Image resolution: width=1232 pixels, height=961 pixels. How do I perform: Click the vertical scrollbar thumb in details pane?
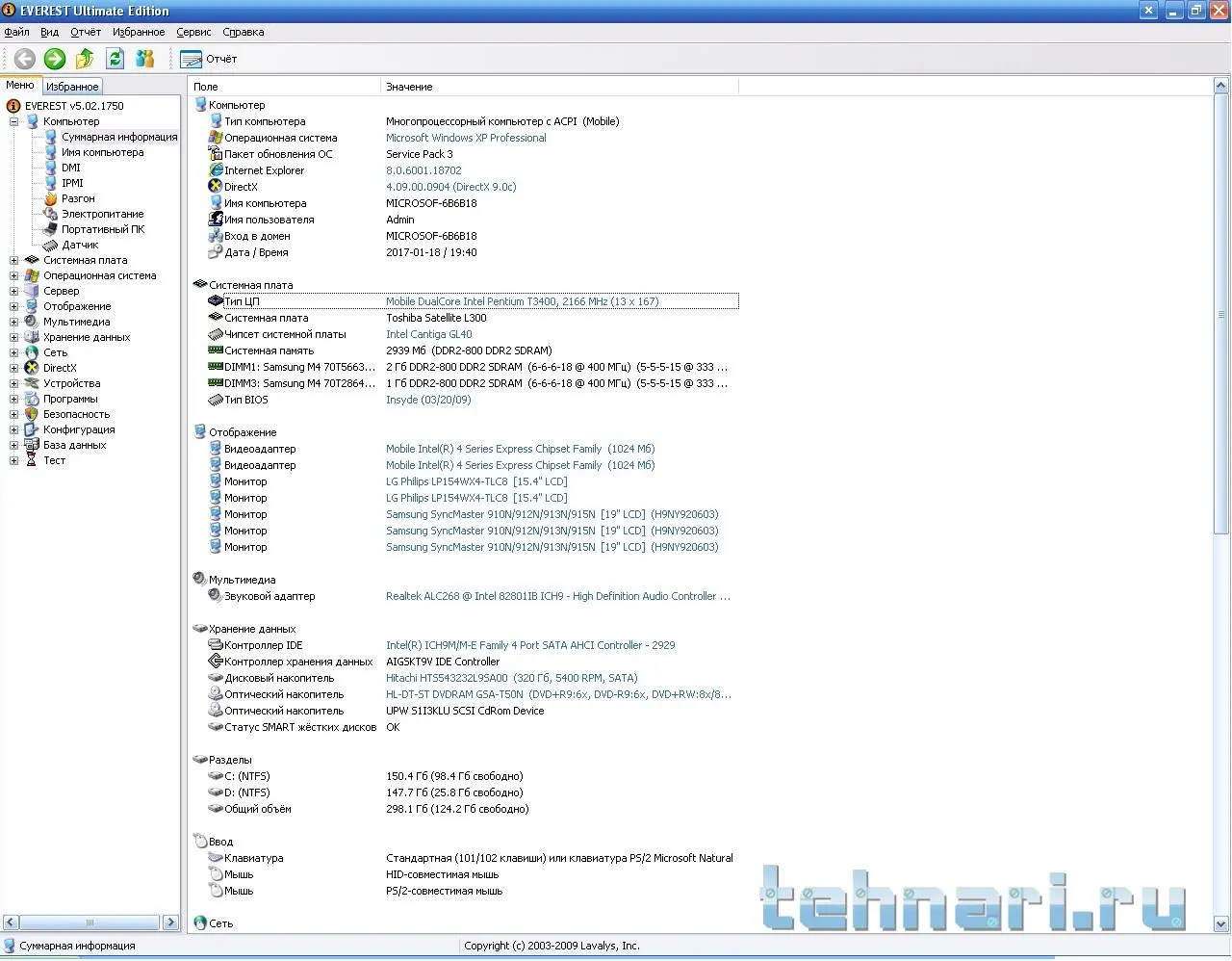[x=1221, y=314]
